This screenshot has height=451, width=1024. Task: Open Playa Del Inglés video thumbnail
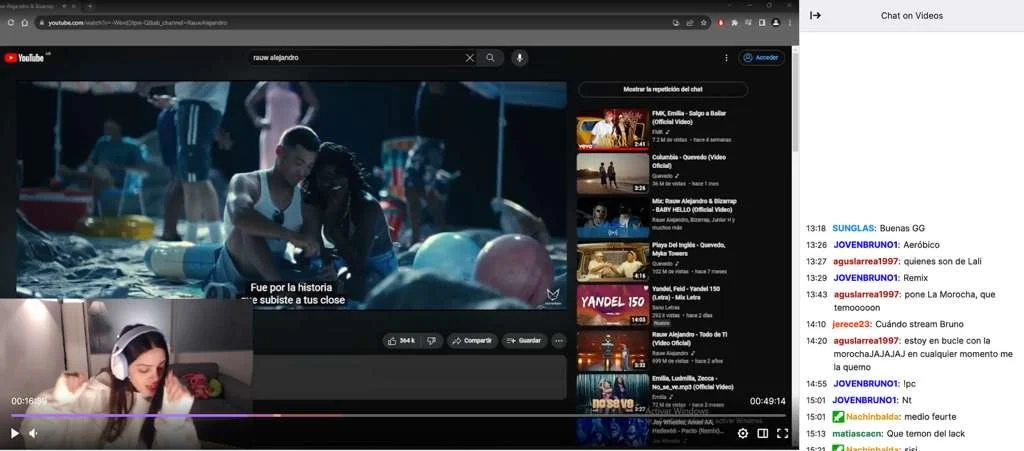tap(613, 261)
